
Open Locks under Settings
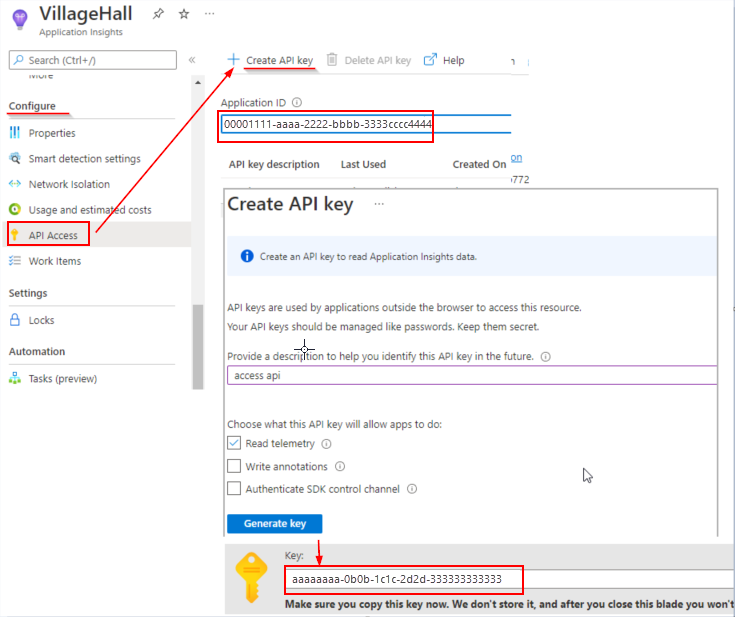pyautogui.click(x=41, y=320)
